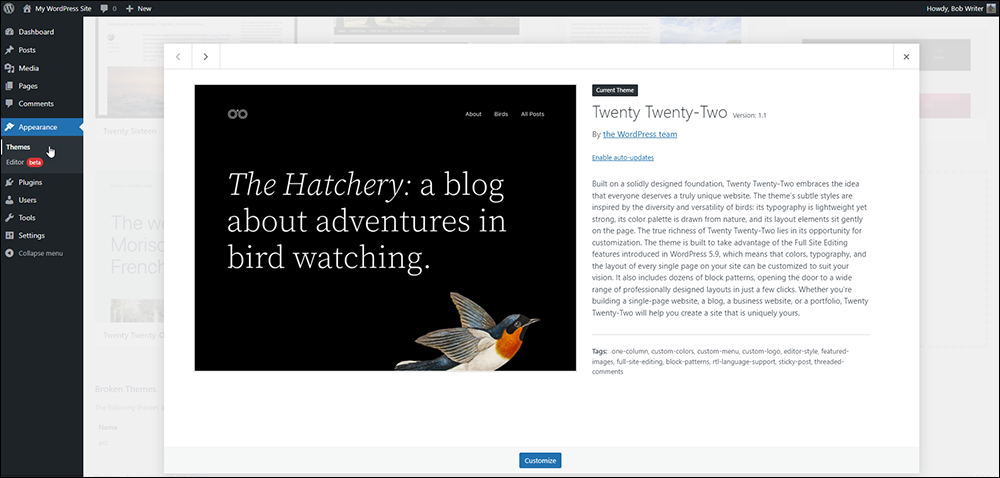This screenshot has width=1000, height=478.
Task: Click the Twenty Twenty-Two theme screenshot
Action: coord(385,228)
